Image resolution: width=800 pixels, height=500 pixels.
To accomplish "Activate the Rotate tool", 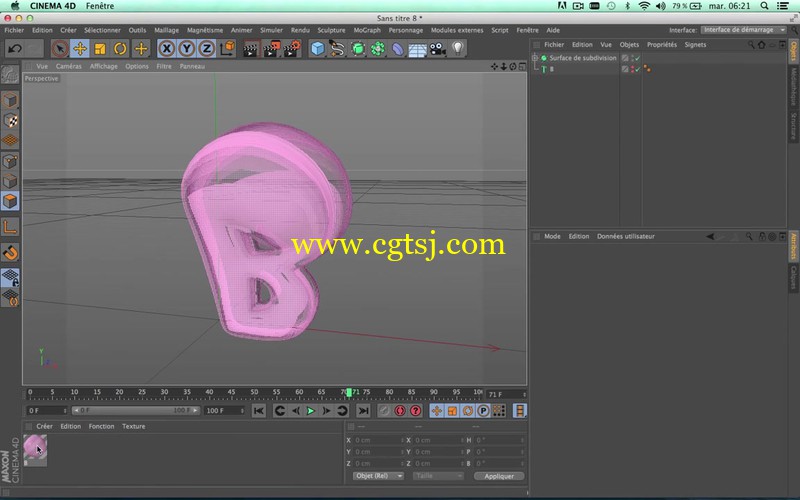I will click(x=120, y=49).
